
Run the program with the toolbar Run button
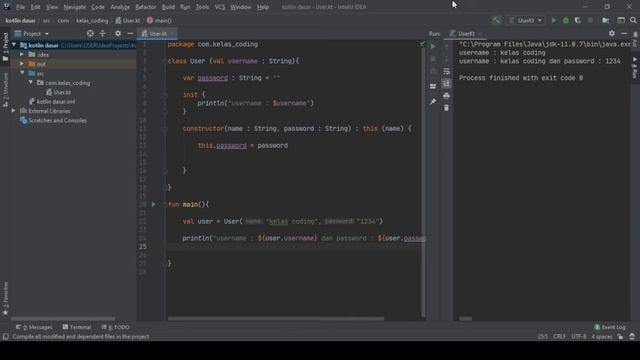click(x=553, y=20)
